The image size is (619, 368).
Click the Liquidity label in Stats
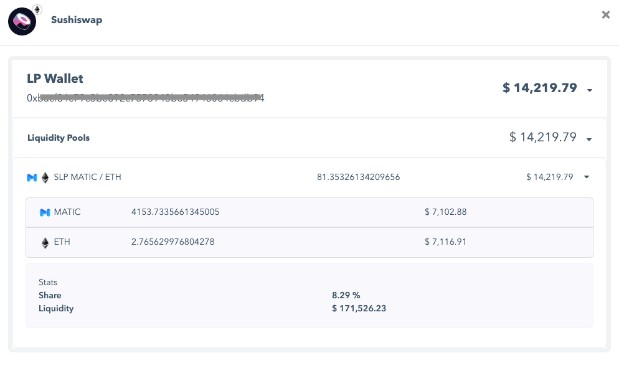[x=56, y=308]
